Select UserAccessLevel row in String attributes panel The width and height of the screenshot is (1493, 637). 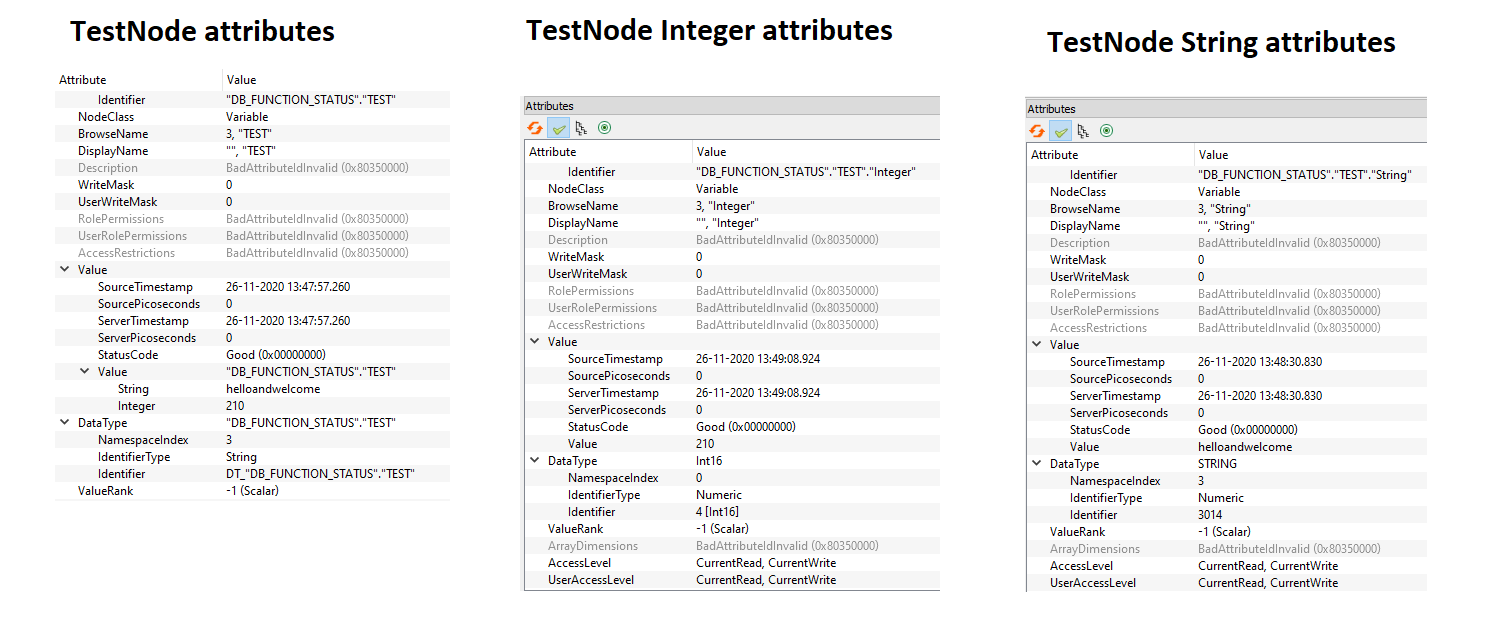tap(1226, 583)
